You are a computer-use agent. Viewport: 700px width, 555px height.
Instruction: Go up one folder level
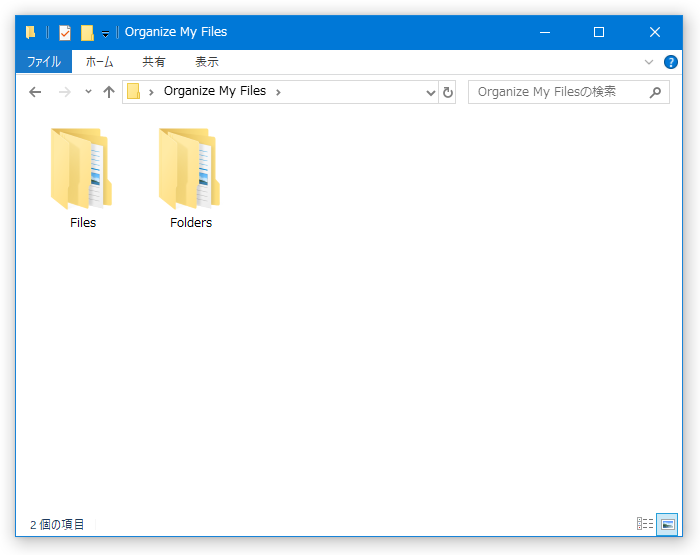[109, 92]
